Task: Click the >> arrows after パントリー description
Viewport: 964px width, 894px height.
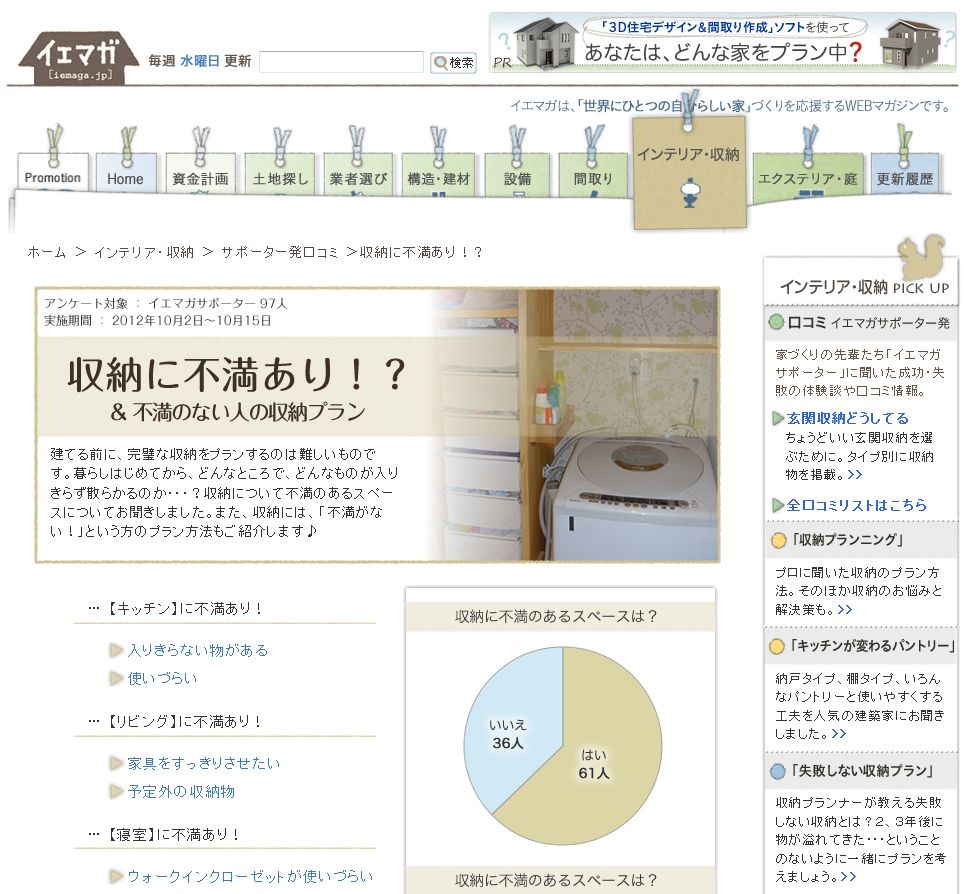Action: (839, 734)
